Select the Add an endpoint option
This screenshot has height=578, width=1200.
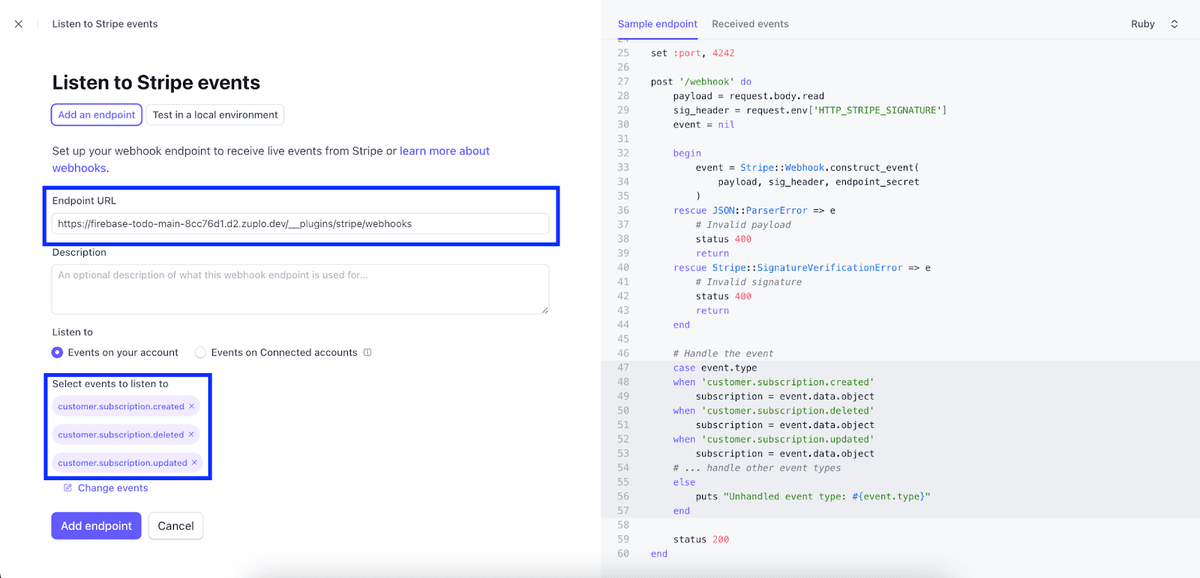(x=96, y=114)
